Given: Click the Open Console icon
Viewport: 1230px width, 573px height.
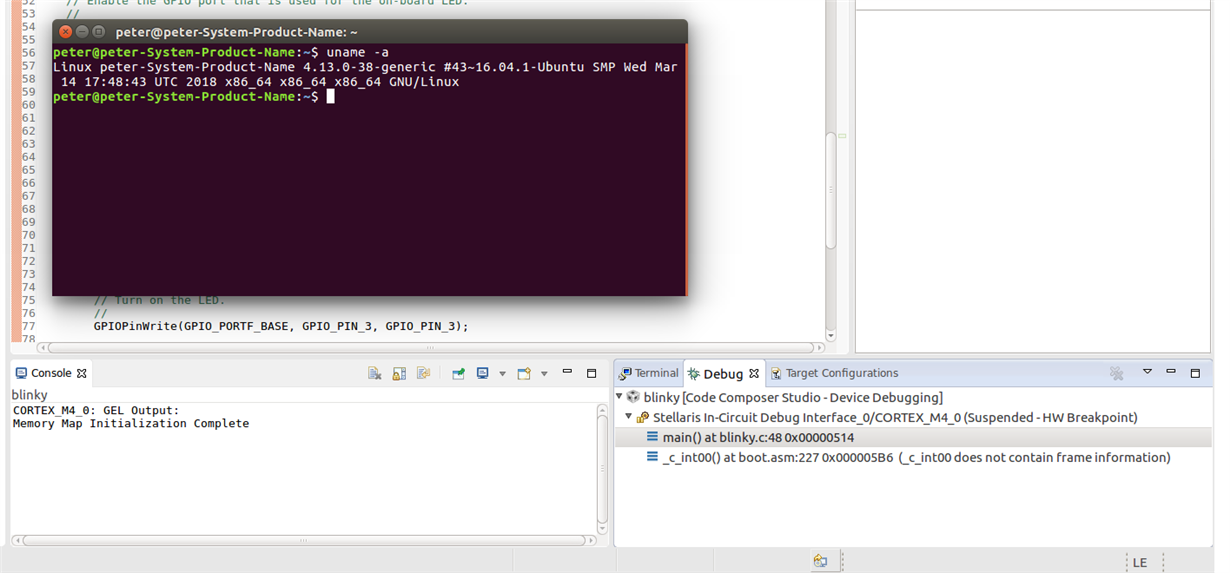Looking at the screenshot, I should click(524, 374).
